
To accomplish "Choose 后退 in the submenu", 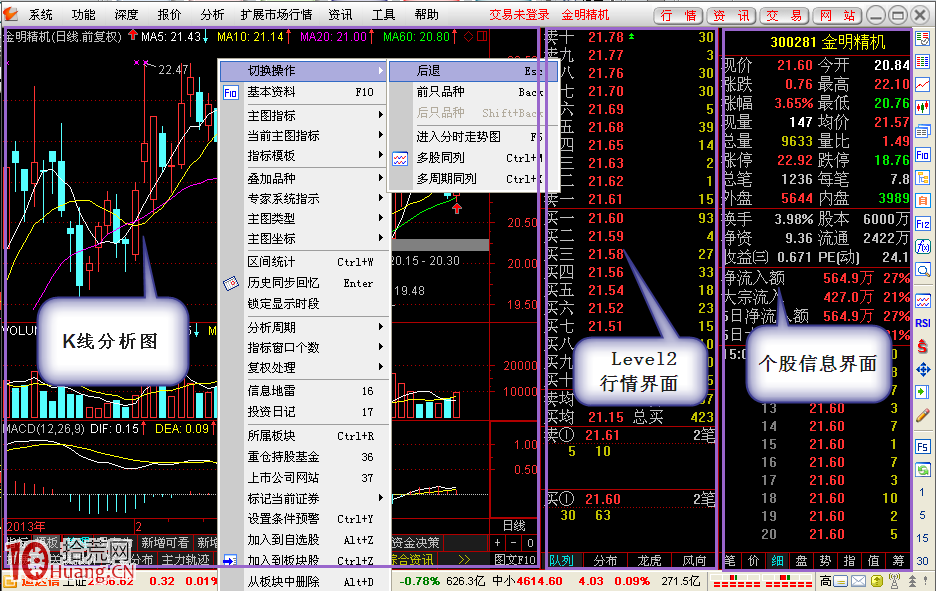I will coord(473,71).
